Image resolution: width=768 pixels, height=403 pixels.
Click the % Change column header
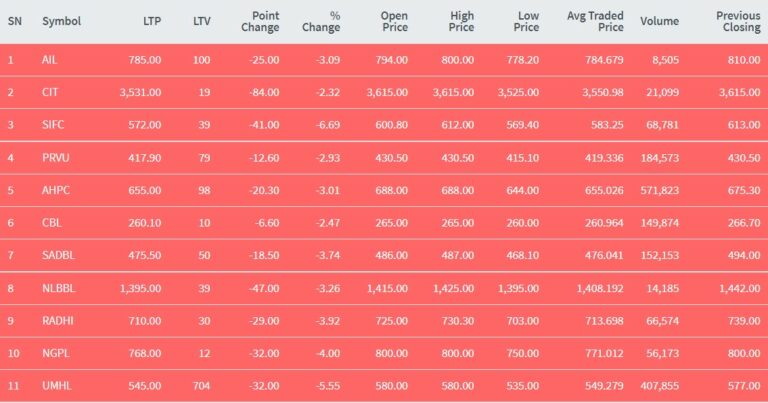[x=321, y=22]
